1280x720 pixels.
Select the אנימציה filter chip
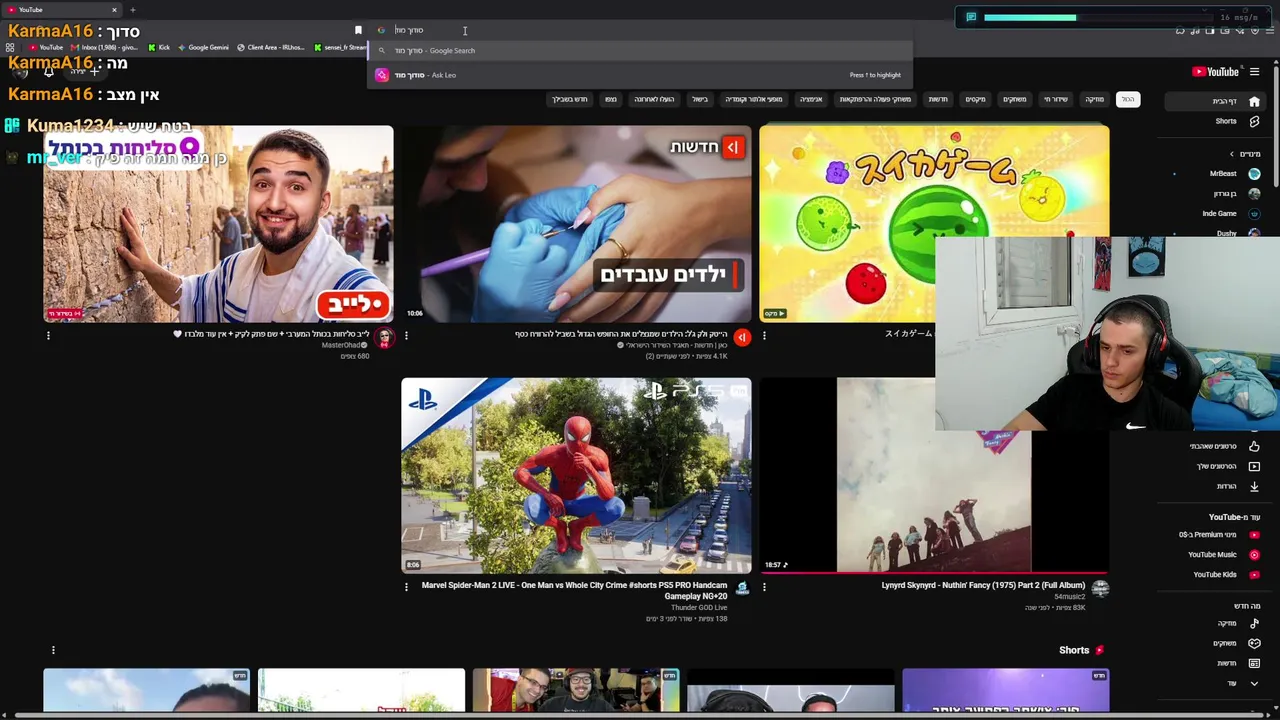[x=811, y=99]
